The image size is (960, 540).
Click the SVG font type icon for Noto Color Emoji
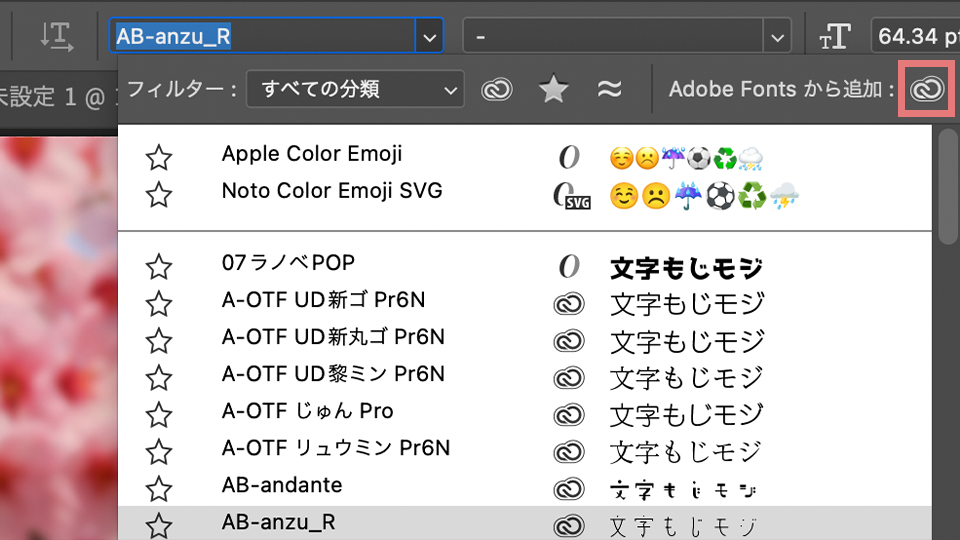click(x=571, y=195)
